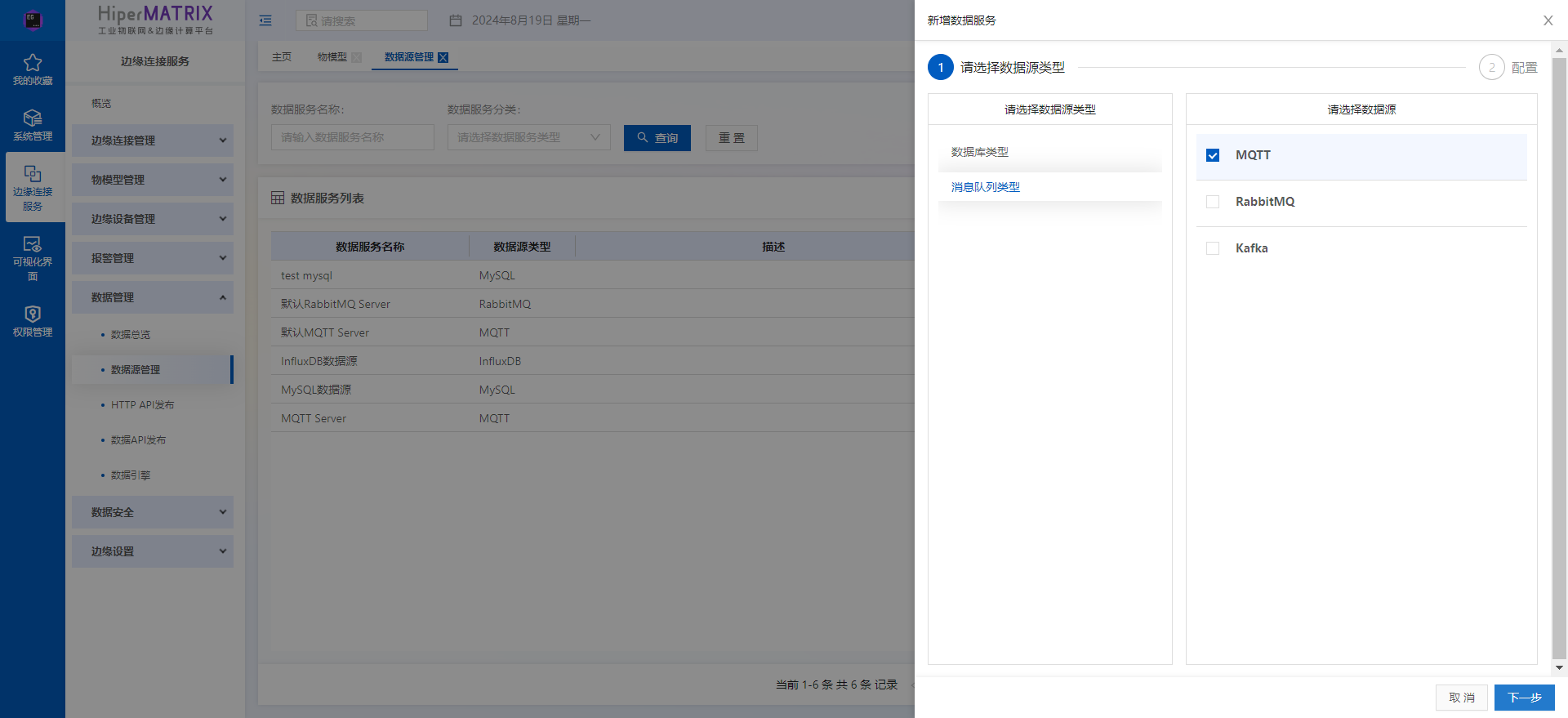Viewport: 1568px width, 718px height.
Task: Click the 数据服务名称 input field
Action: [x=353, y=137]
